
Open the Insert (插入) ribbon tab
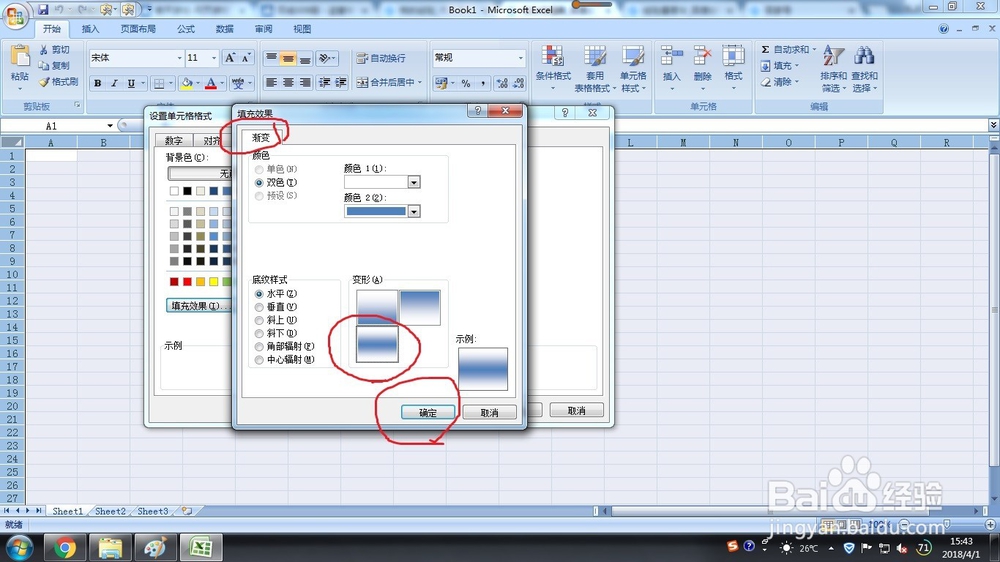click(91, 29)
